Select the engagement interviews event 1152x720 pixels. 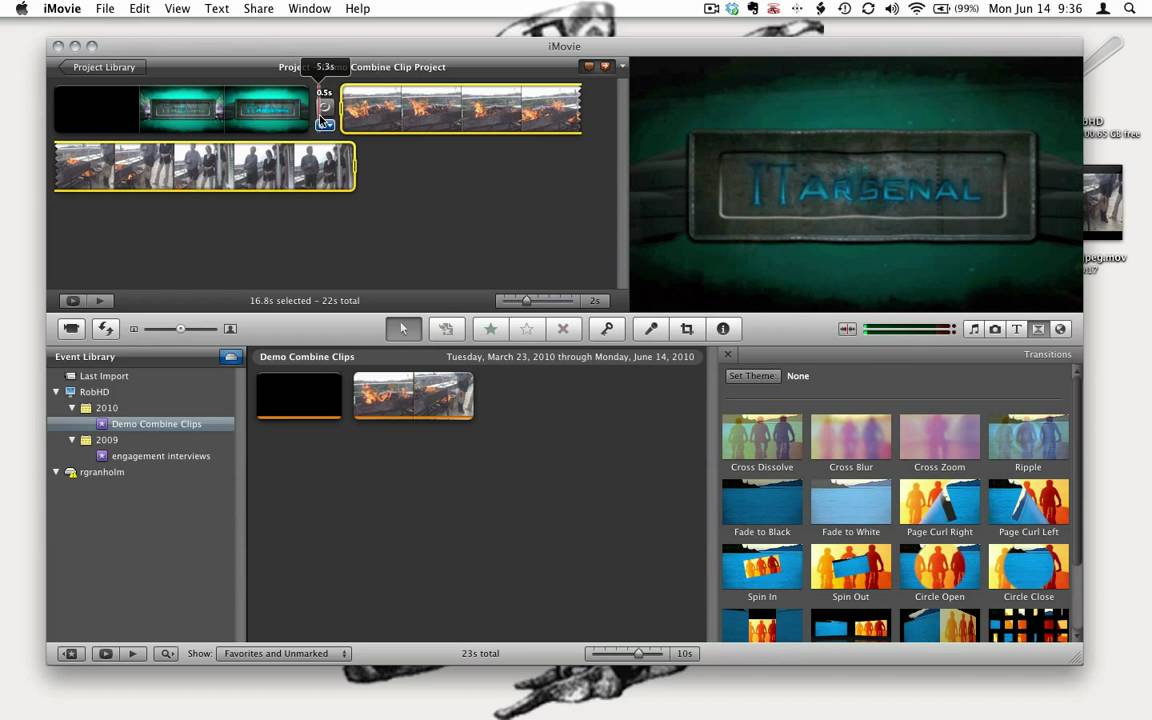tap(161, 456)
